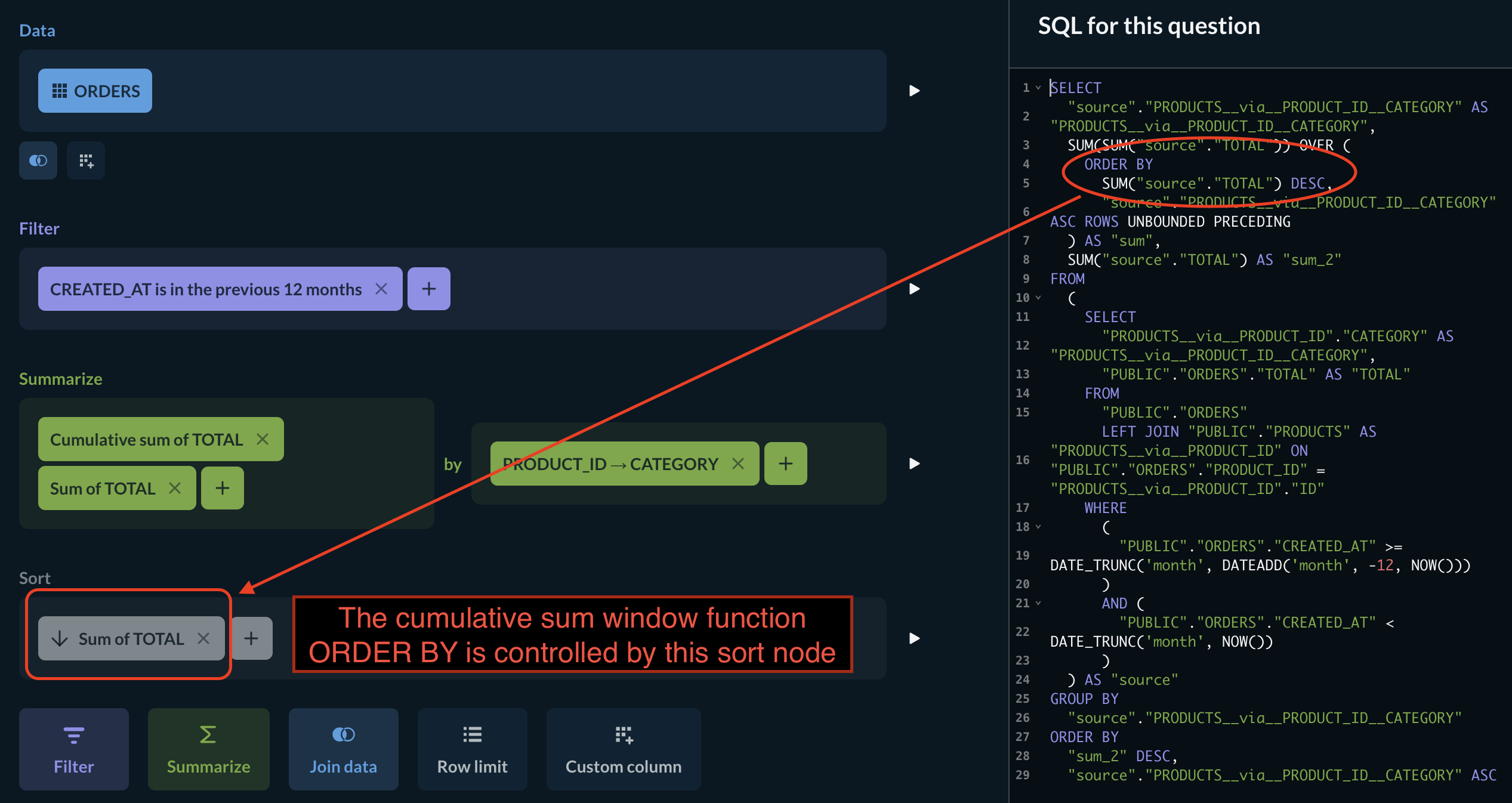Remove the Sum of TOTAL sort
This screenshot has width=1512, height=803.
[203, 639]
